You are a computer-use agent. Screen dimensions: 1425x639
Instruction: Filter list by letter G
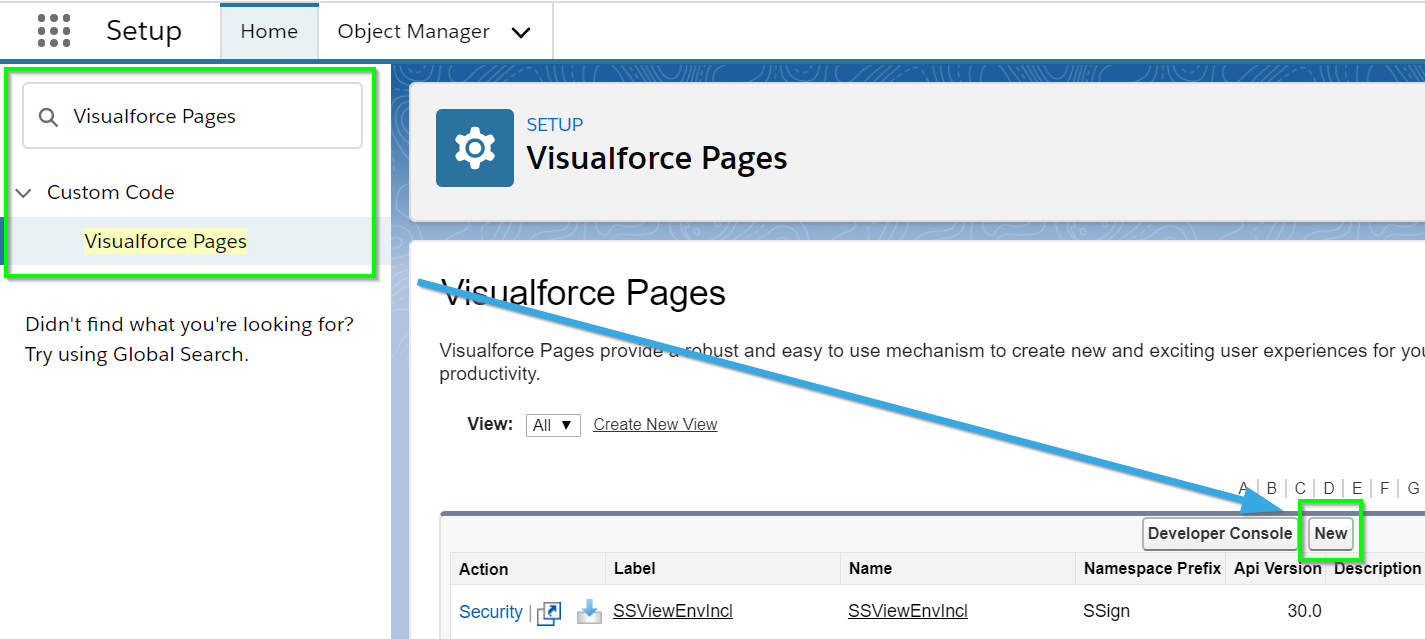coord(1413,488)
